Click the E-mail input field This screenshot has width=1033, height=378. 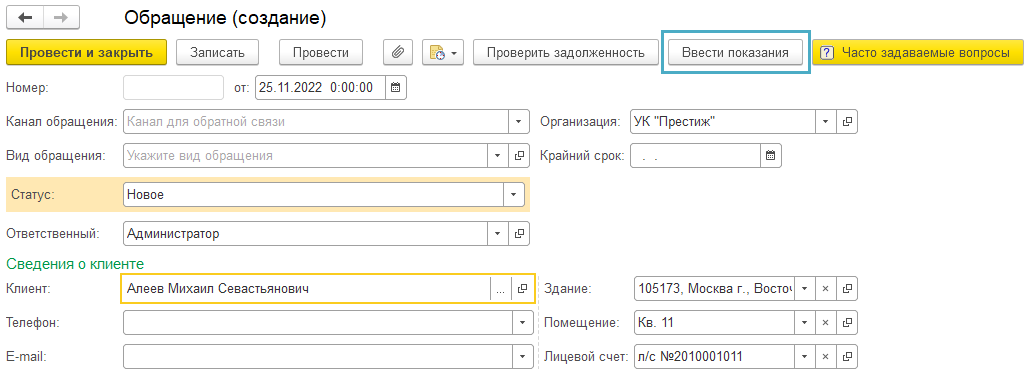318,357
